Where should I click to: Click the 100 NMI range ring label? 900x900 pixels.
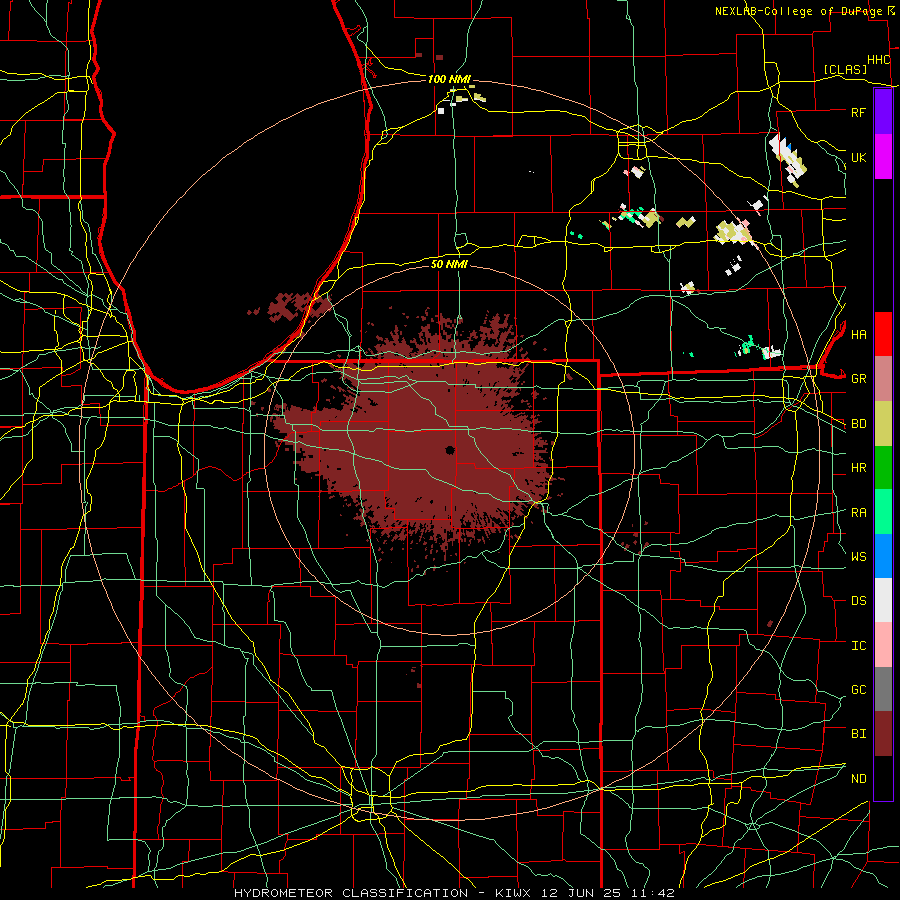click(449, 79)
